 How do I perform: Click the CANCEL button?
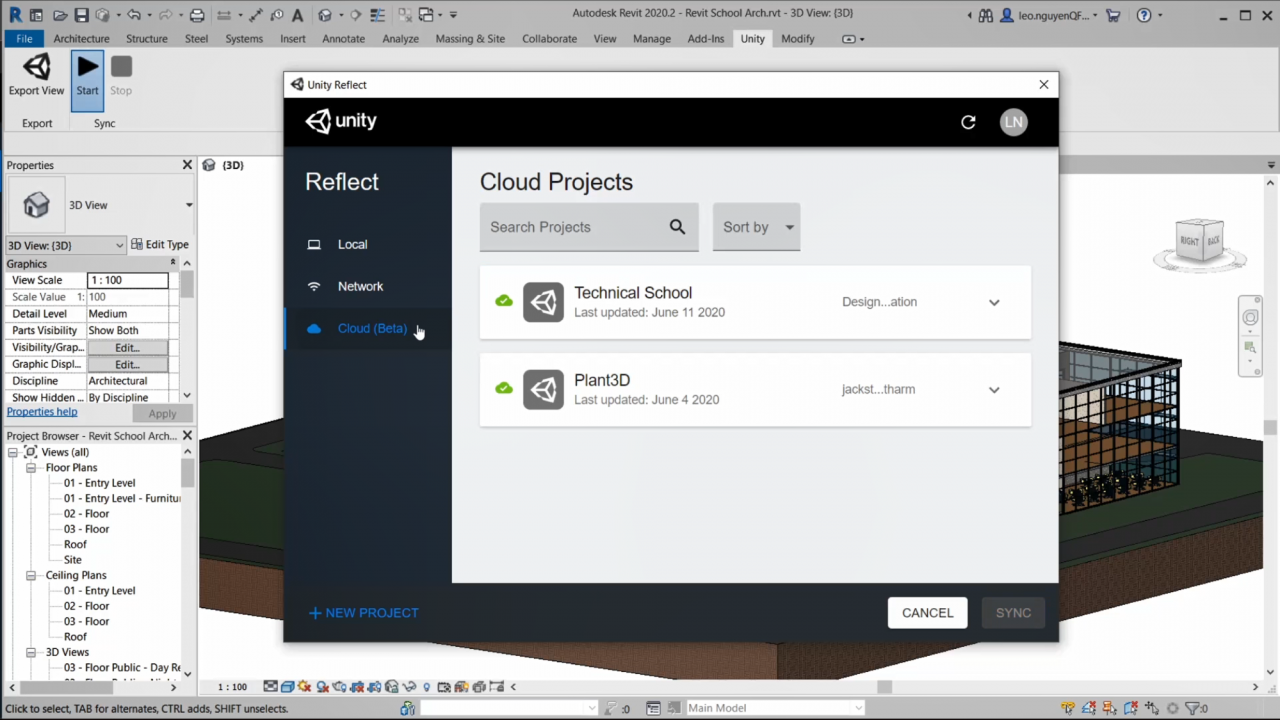[x=927, y=613]
